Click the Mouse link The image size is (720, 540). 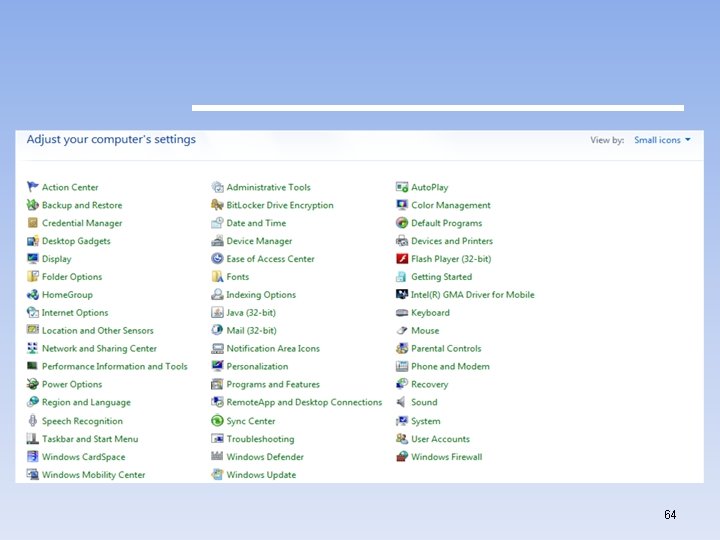point(425,330)
